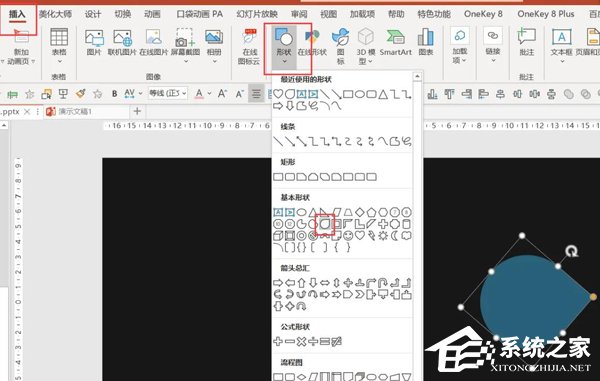Select the multiply sign in 公式形状
The image size is (600, 381).
click(x=302, y=341)
